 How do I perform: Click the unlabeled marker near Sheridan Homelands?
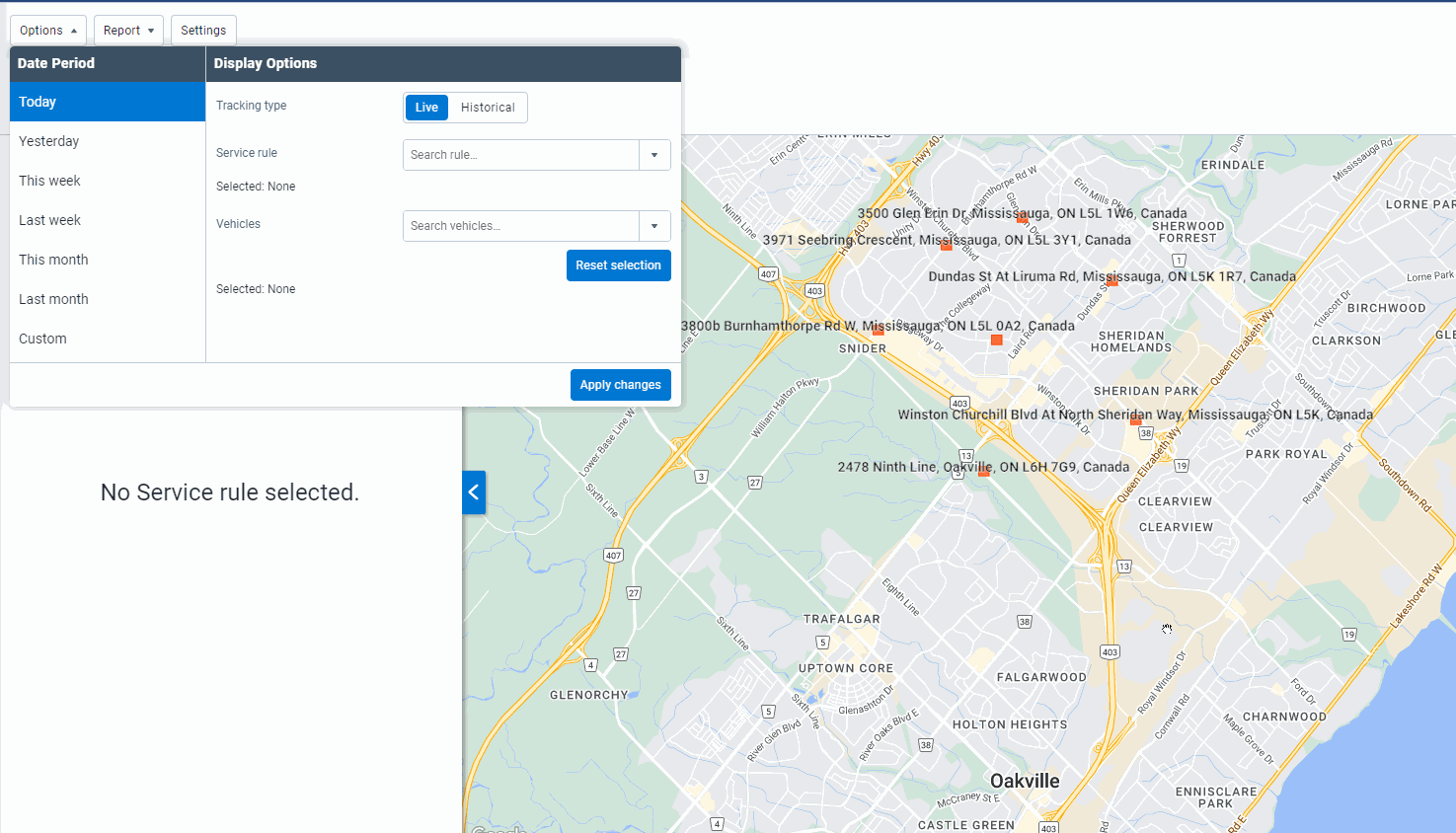click(x=996, y=340)
